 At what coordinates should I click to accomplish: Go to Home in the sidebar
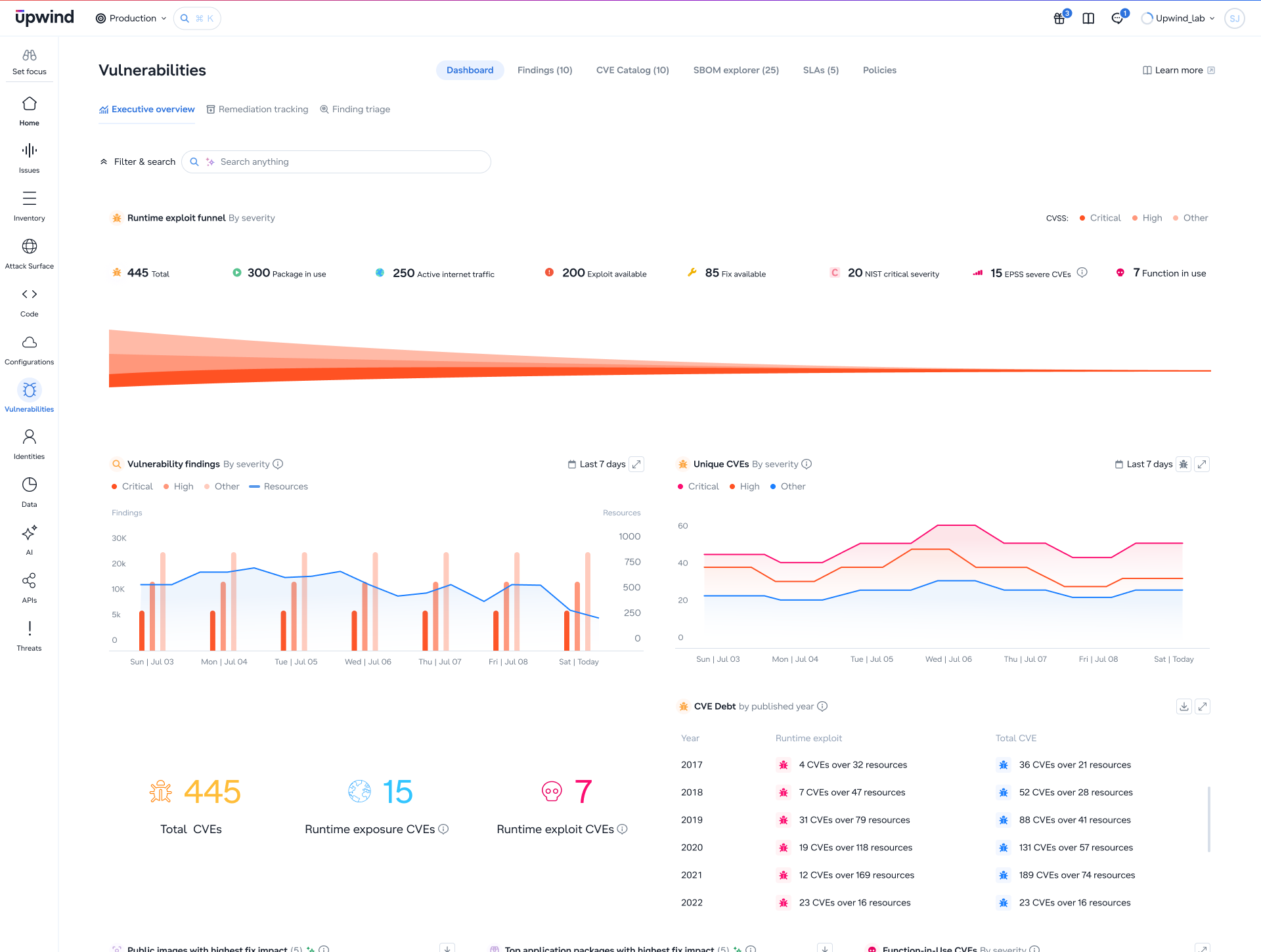coord(30,111)
